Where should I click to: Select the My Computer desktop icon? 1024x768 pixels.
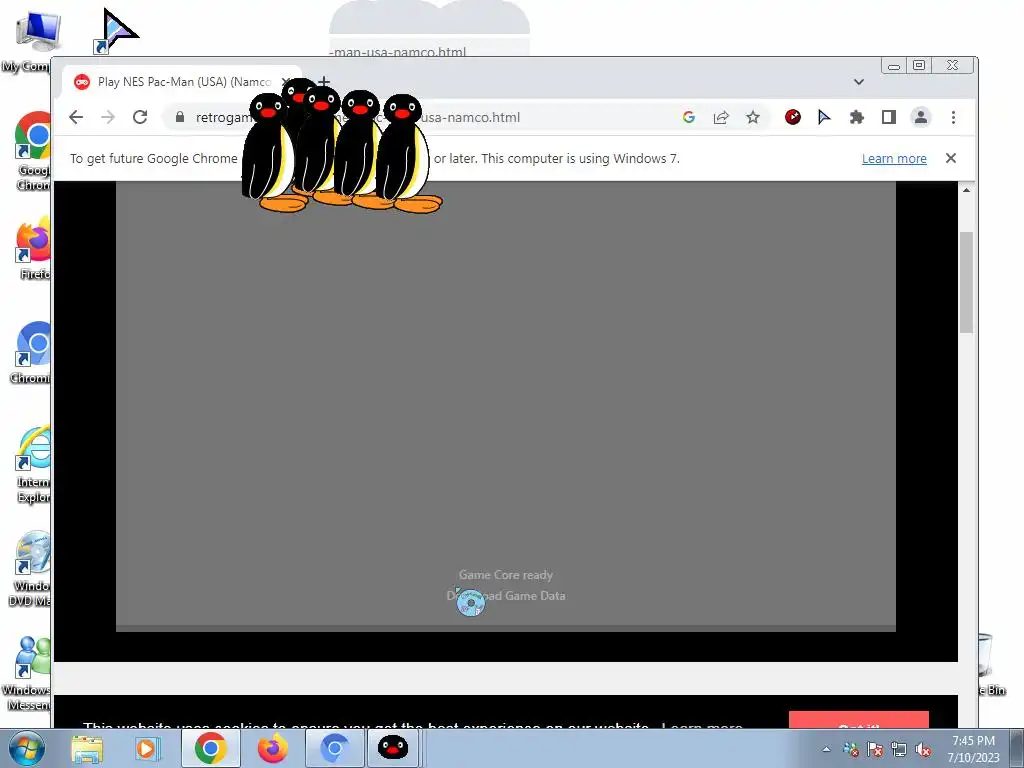[x=31, y=40]
